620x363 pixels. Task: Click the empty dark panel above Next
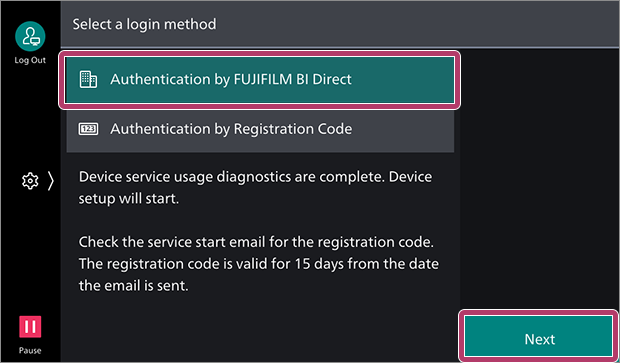coord(539,180)
